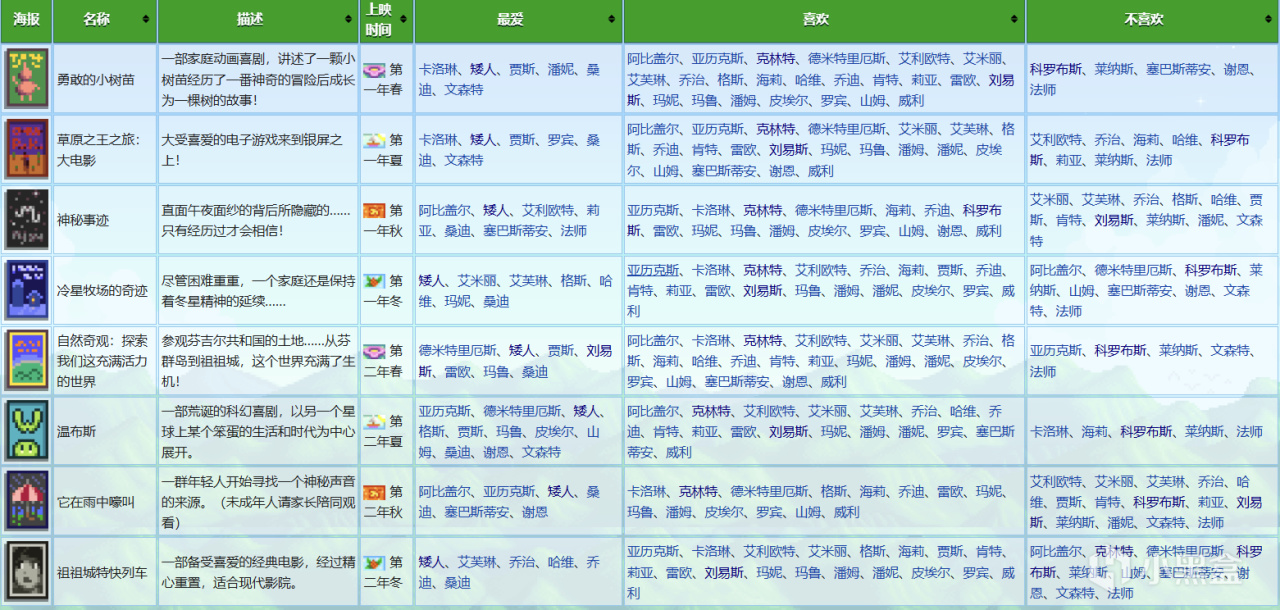Open the 祖祖城特快列车 movie poster
The height and width of the screenshot is (610, 1280).
tap(26, 571)
